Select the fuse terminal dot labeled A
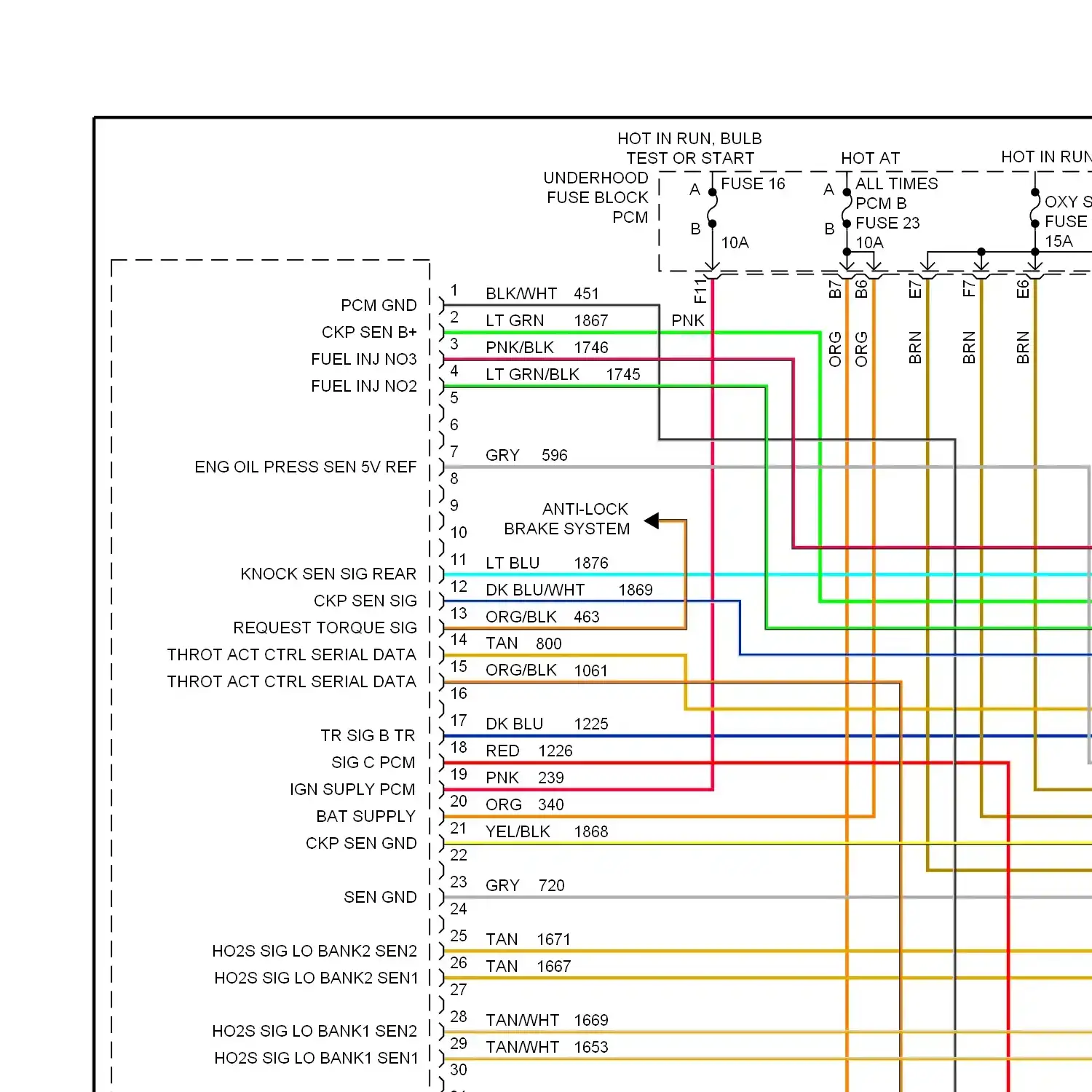Screen dimensions: 1092x1092 712,191
